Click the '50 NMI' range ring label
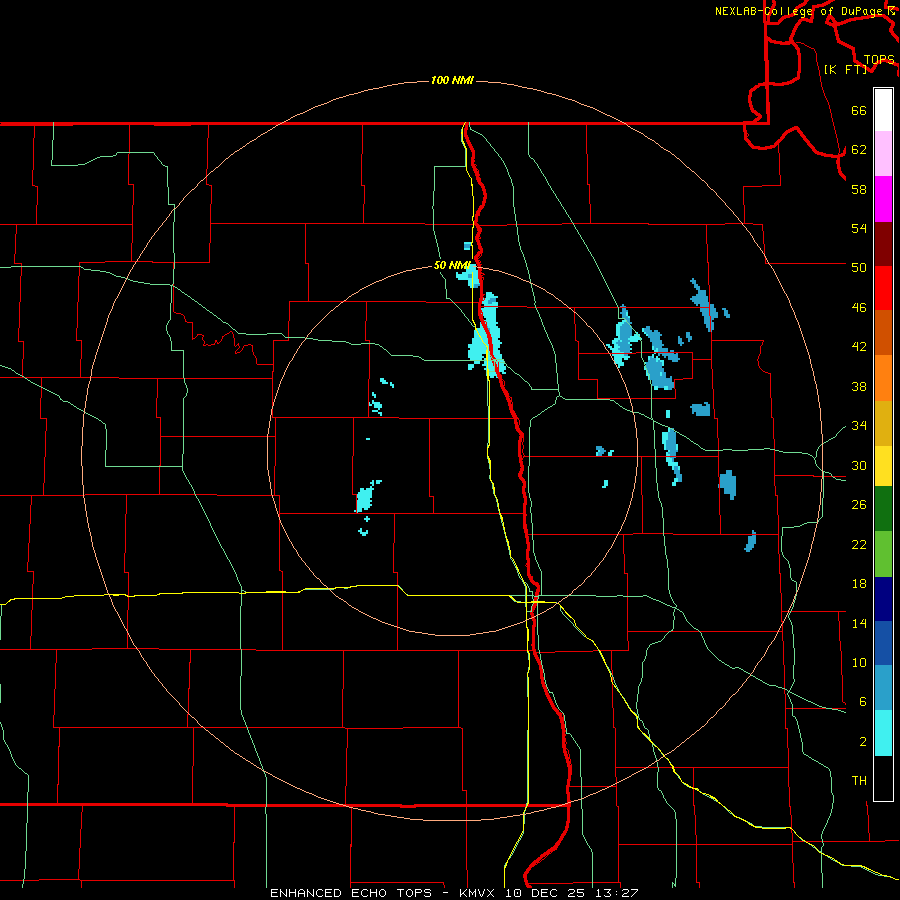The height and width of the screenshot is (900, 900). click(x=451, y=265)
